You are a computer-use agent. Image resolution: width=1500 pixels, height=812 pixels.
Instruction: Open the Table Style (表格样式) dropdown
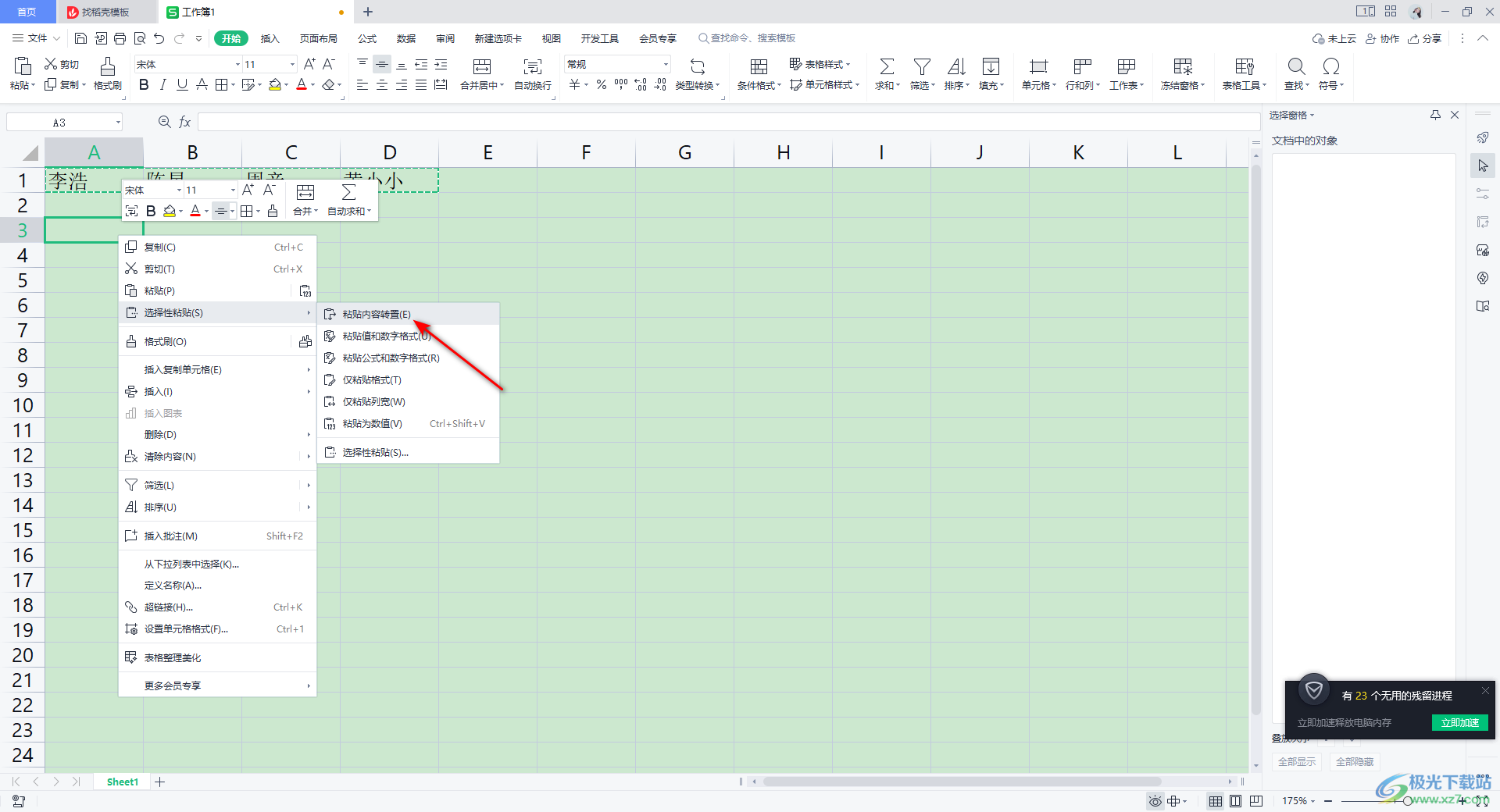click(820, 64)
